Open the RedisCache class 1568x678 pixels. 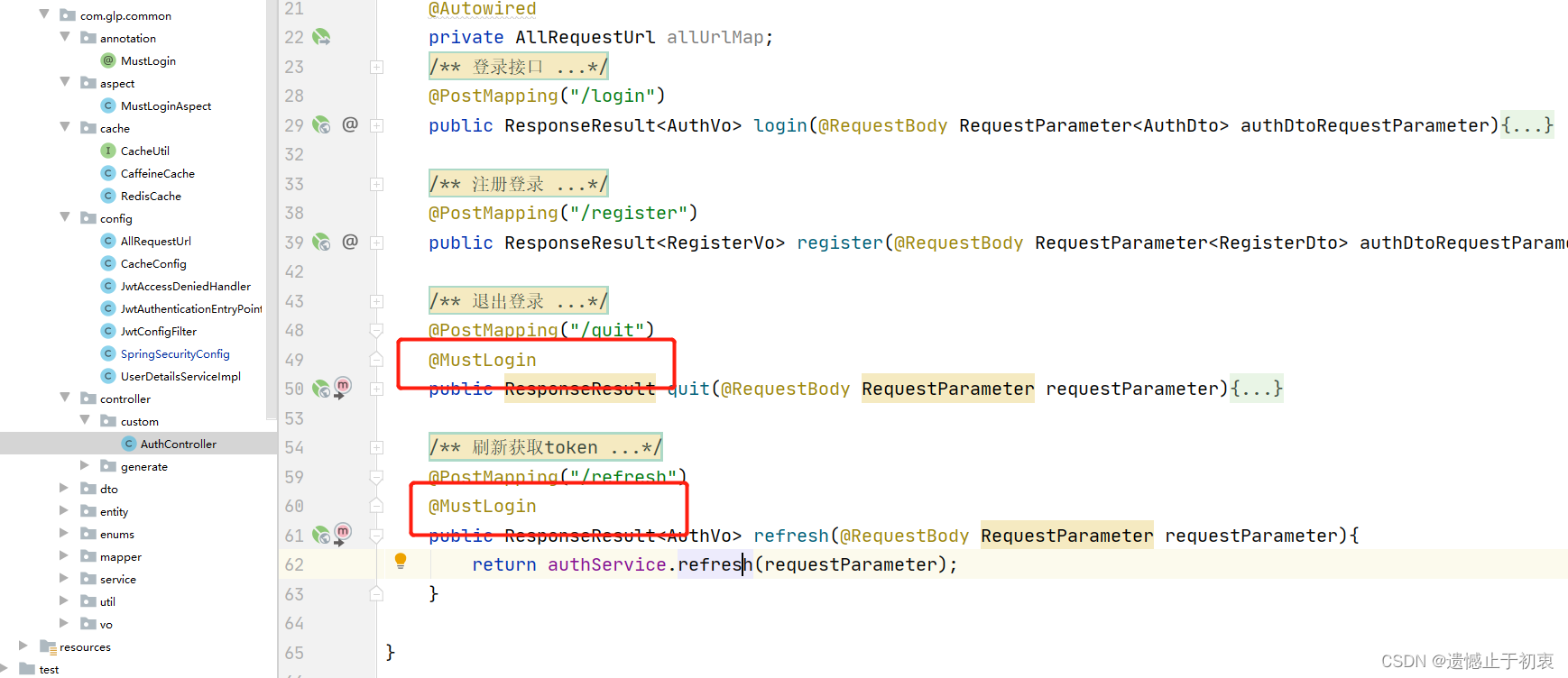coord(151,196)
